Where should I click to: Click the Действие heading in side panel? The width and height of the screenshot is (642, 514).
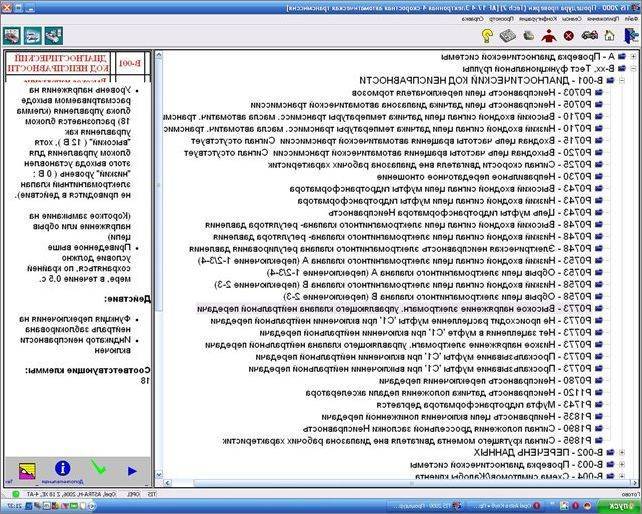click(x=128, y=299)
